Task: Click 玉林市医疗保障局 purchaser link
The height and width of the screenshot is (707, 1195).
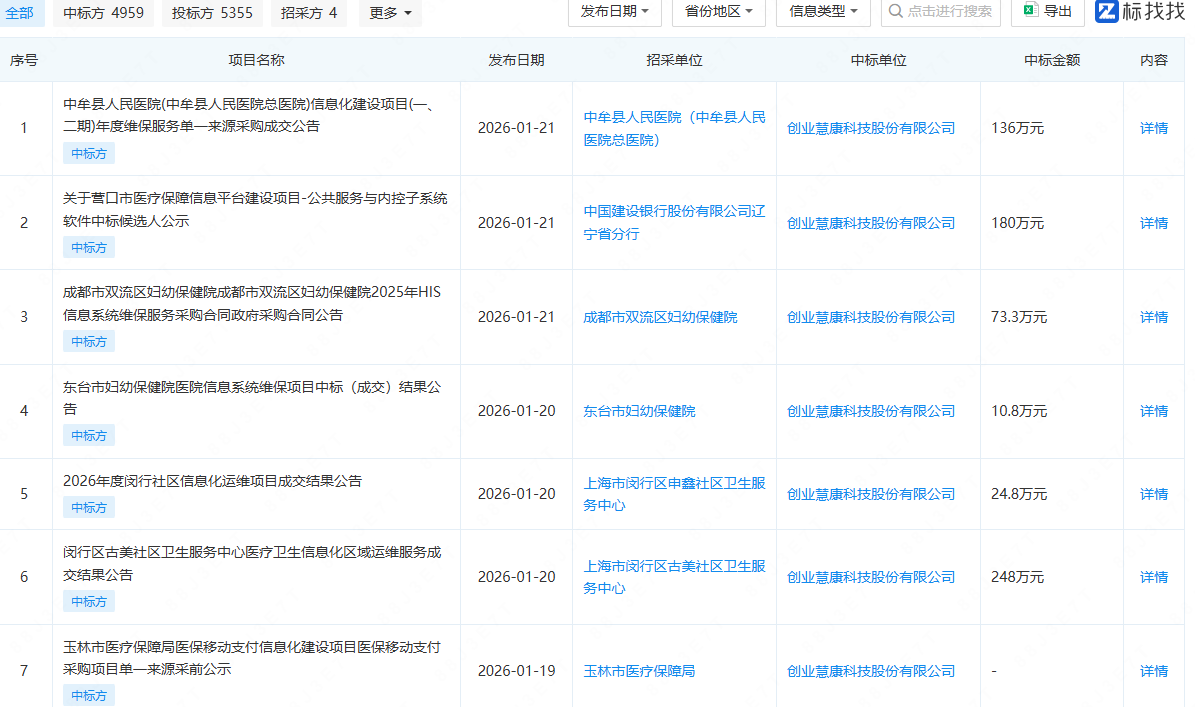Action: (639, 670)
